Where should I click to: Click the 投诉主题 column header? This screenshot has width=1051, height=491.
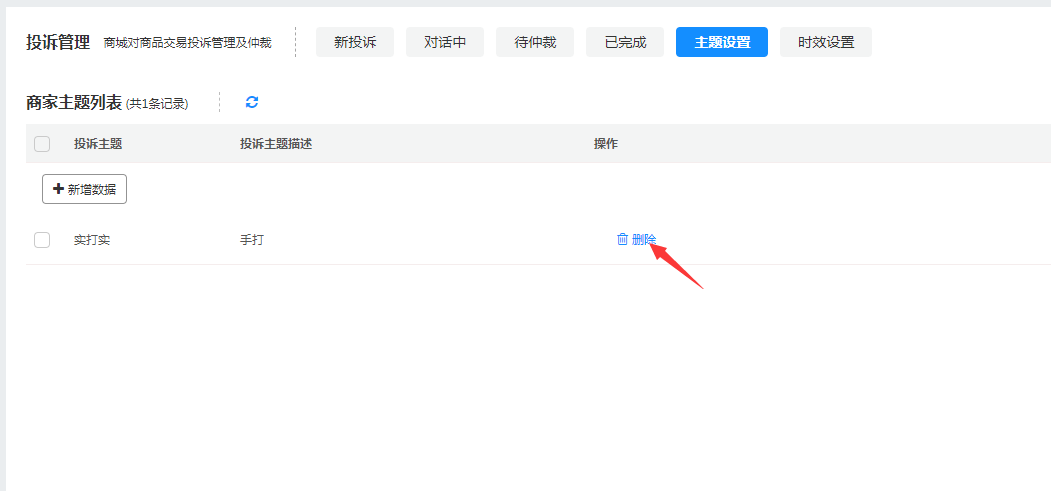point(98,144)
